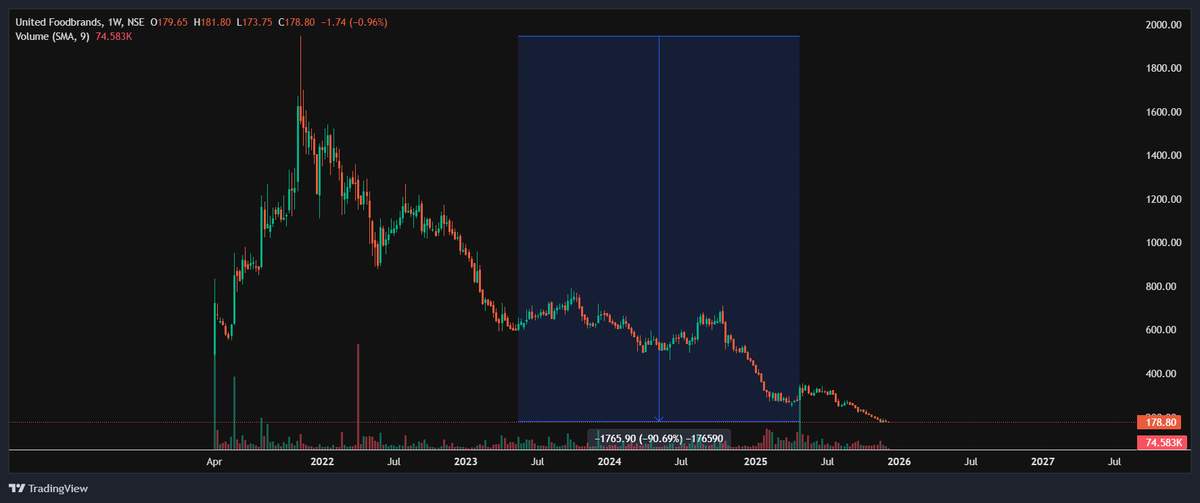
Task: Select the United Foodbrands, 1W, NSE title
Action: pos(79,22)
